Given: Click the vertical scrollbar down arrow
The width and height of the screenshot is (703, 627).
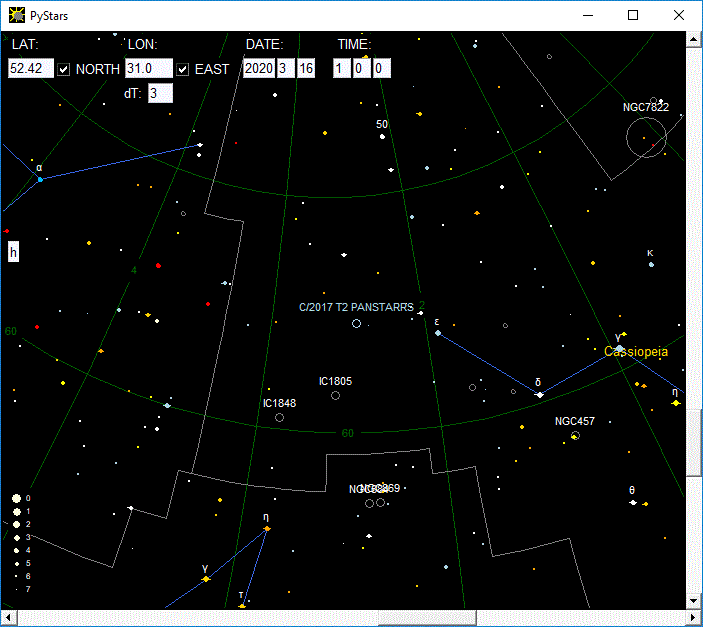Looking at the screenshot, I should click(694, 601).
